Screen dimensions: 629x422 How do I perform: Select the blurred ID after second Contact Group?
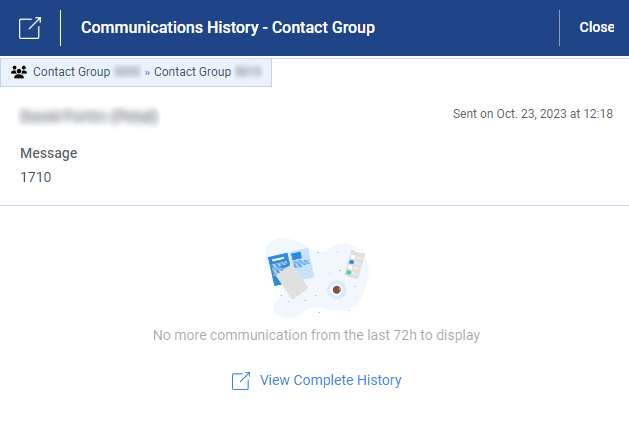pyautogui.click(x=248, y=72)
